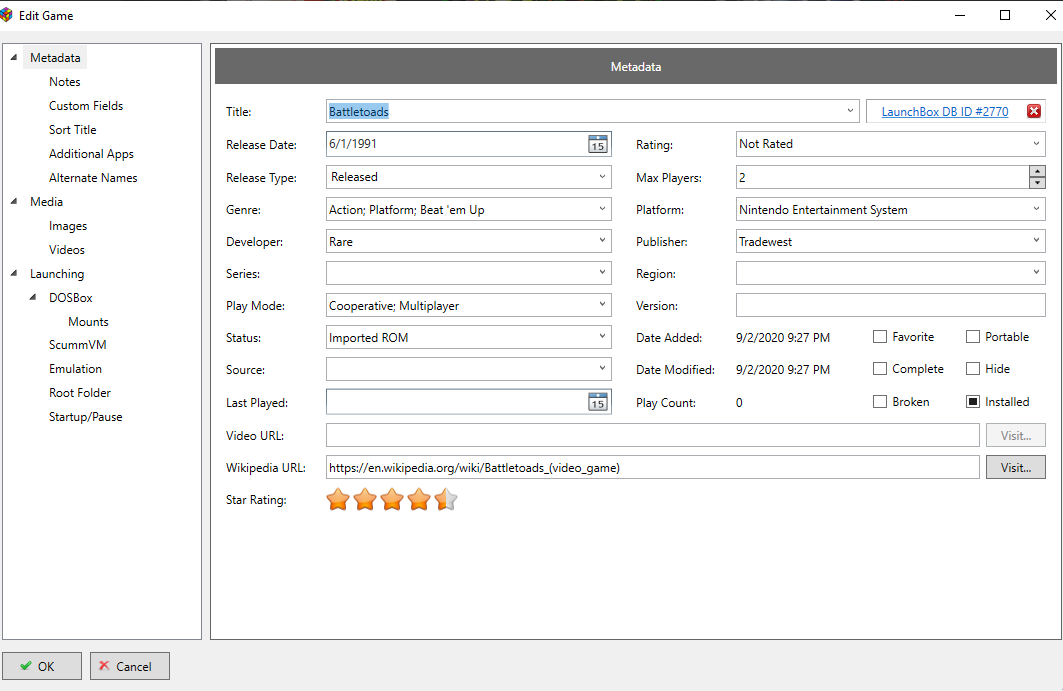Open the Play Mode dropdown
The image size is (1063, 691).
click(x=602, y=305)
